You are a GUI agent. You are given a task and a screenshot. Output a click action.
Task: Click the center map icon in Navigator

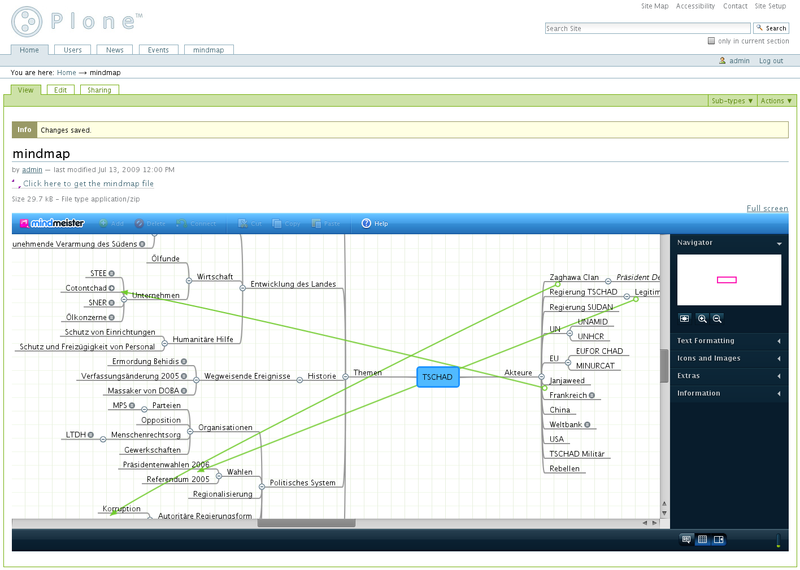pyautogui.click(x=685, y=318)
